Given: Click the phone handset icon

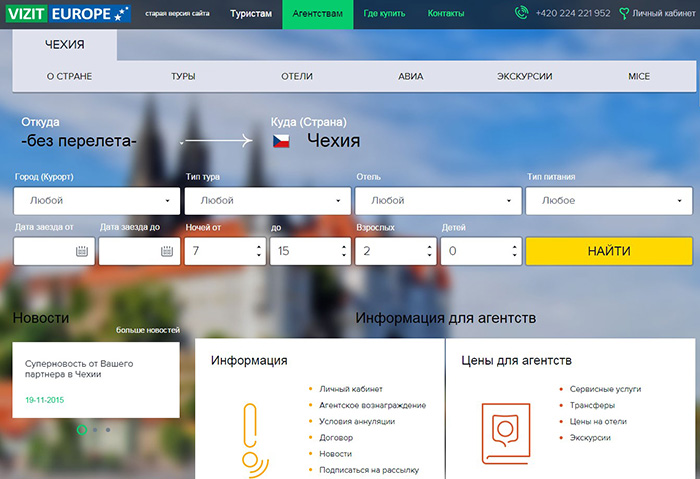Looking at the screenshot, I should coord(521,14).
